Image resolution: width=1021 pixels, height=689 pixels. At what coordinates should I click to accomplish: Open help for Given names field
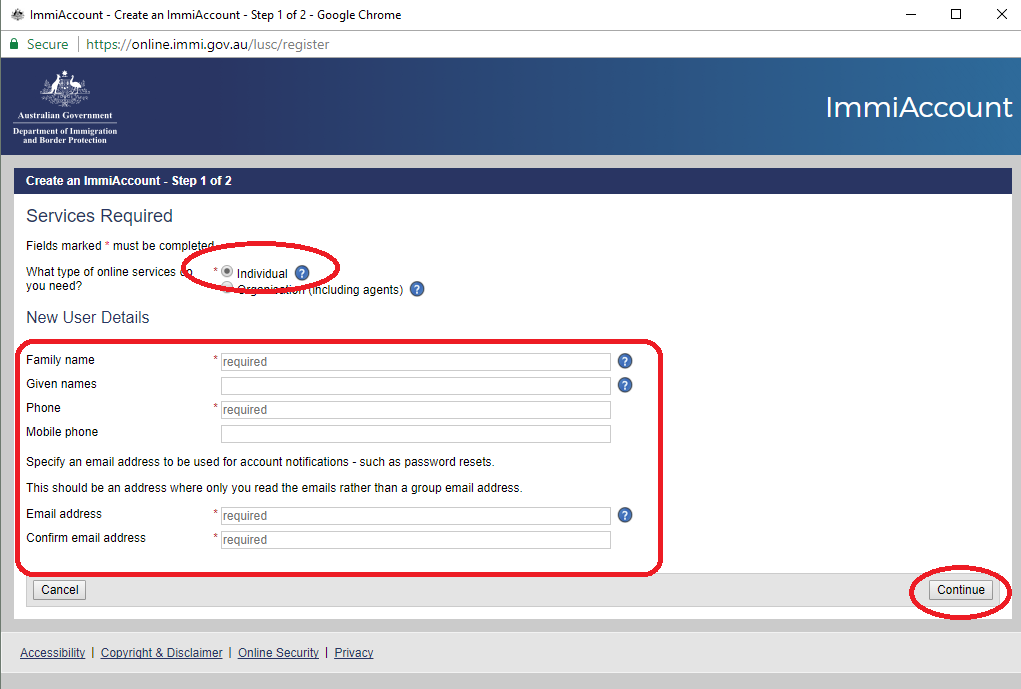click(624, 385)
